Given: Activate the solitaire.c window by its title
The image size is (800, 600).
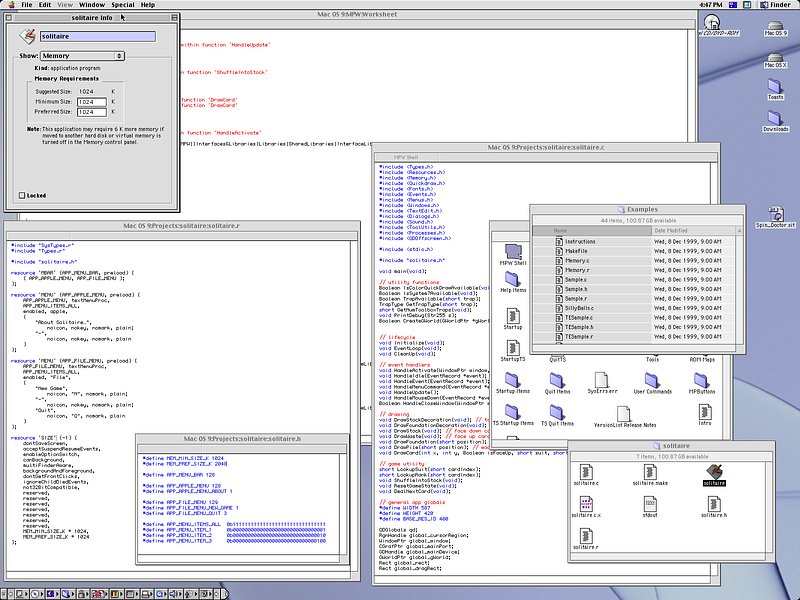Looking at the screenshot, I should 546,147.
